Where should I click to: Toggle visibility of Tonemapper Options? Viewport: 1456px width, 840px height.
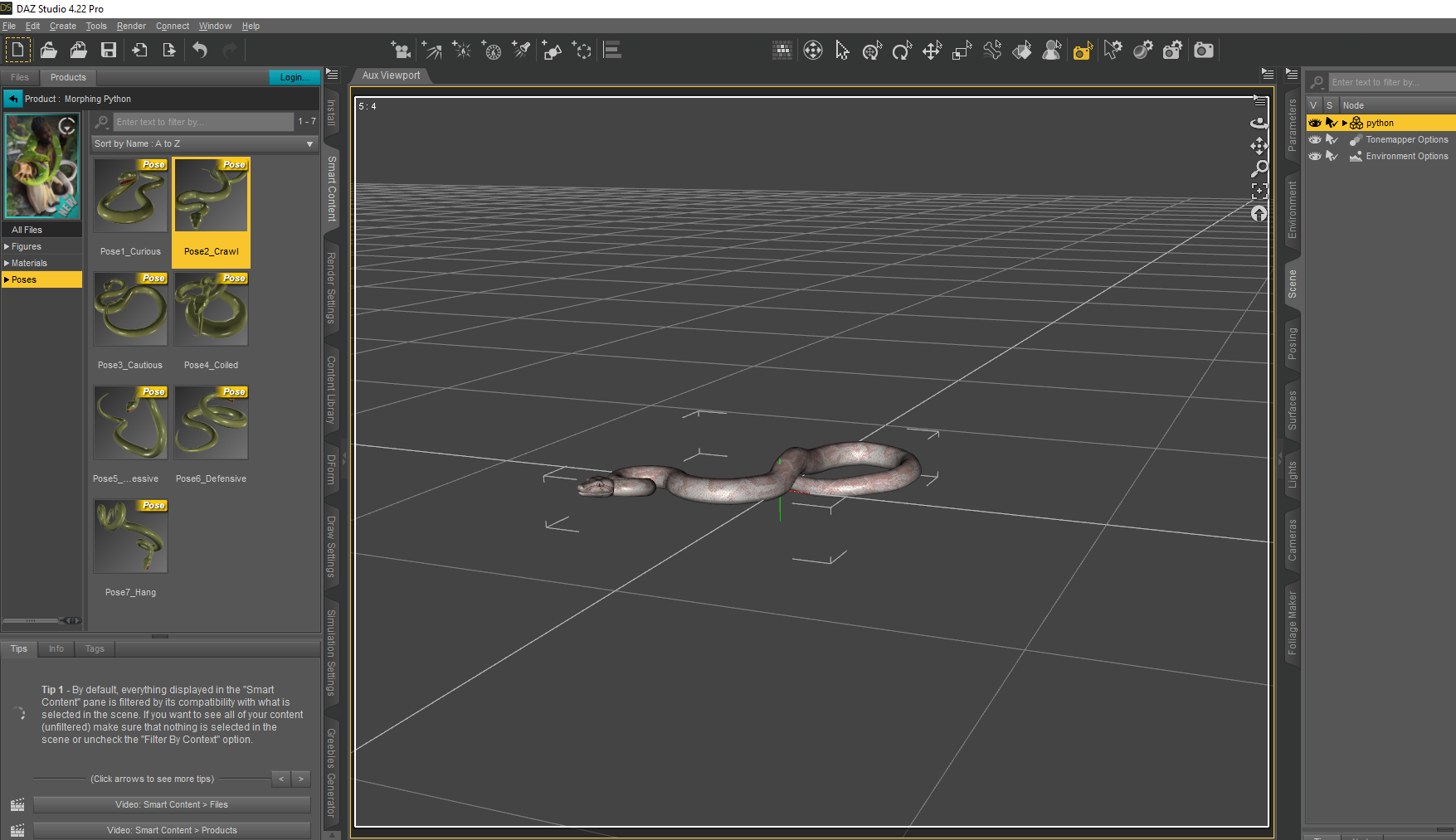(x=1314, y=139)
